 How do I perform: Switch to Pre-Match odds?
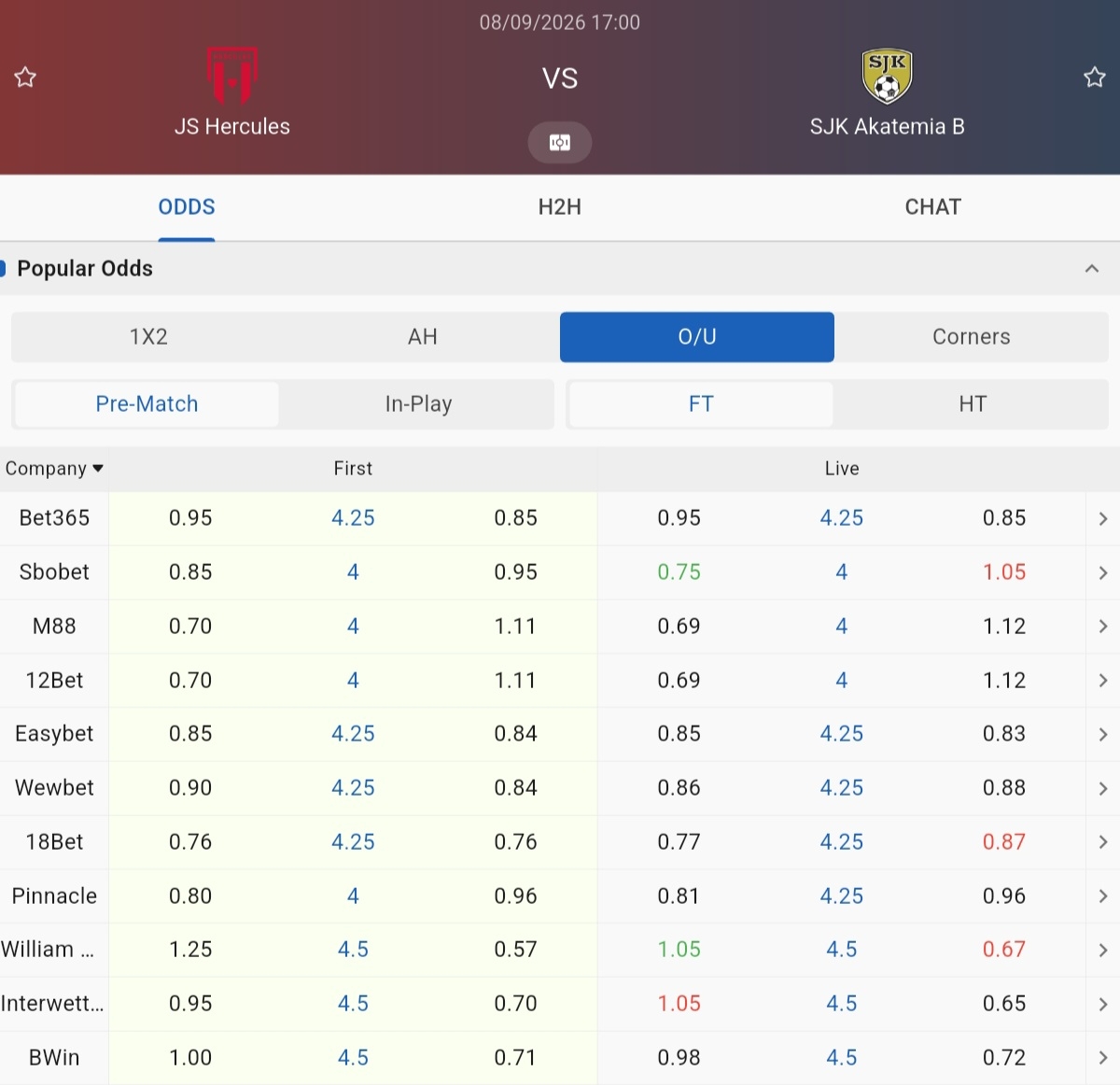click(147, 404)
